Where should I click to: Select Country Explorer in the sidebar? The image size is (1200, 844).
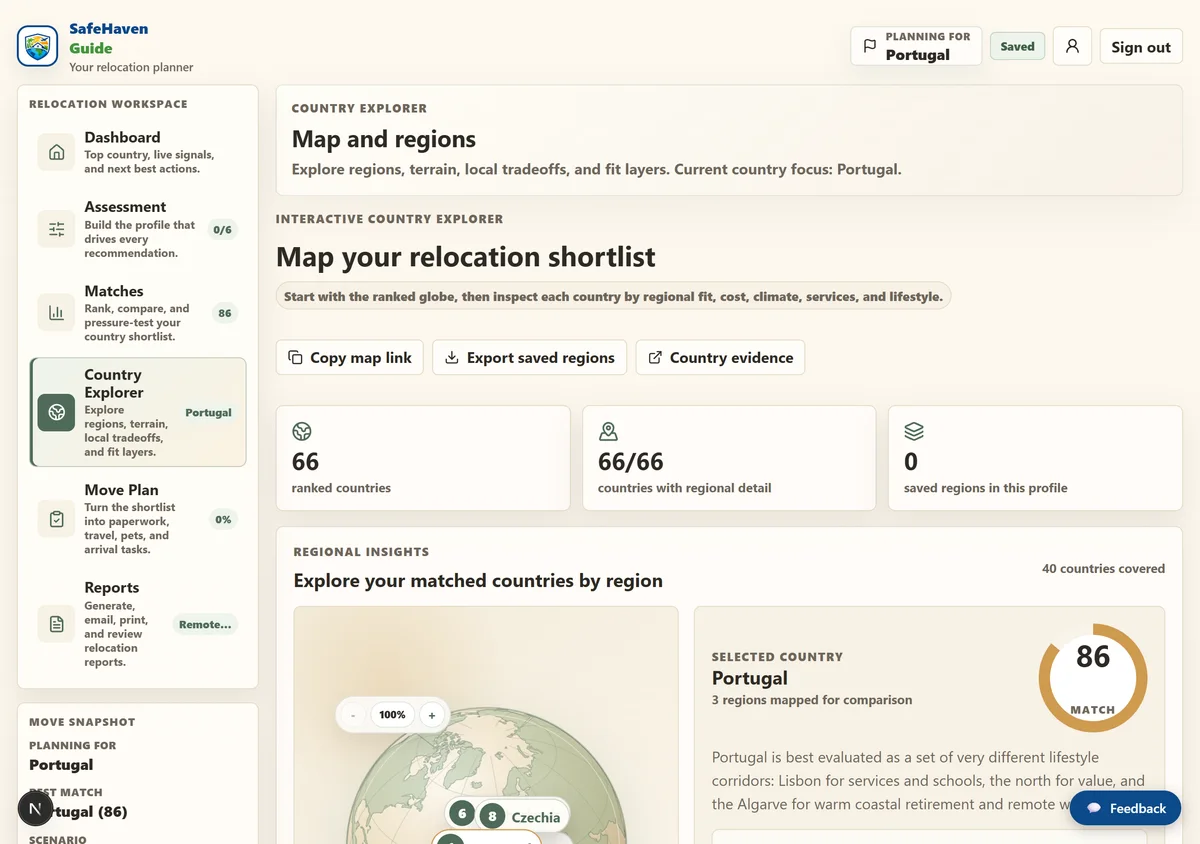[138, 412]
